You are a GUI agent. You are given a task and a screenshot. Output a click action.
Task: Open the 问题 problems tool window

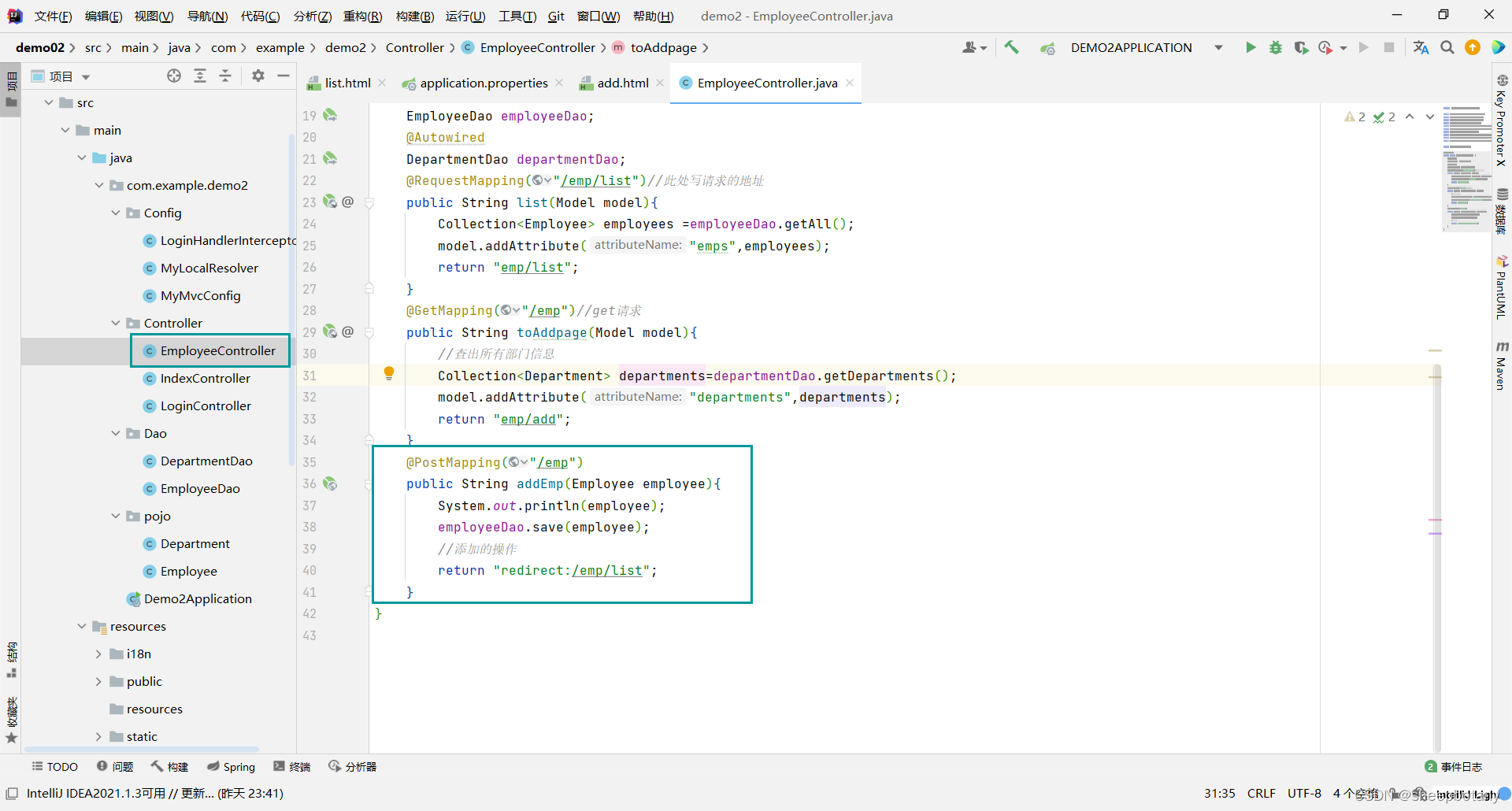tap(115, 766)
